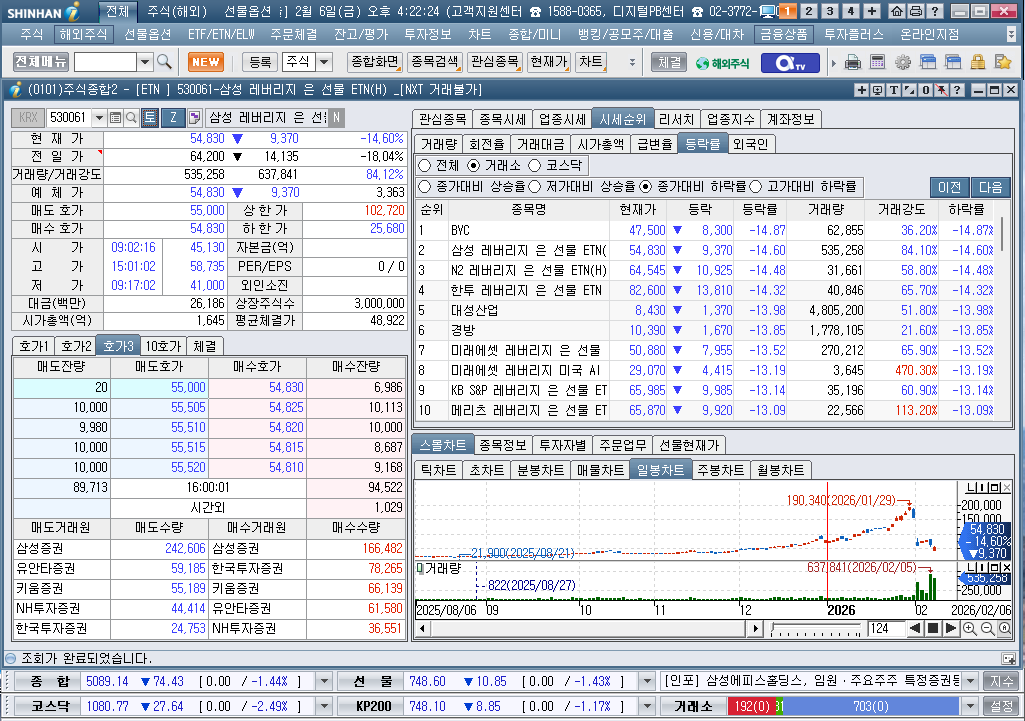Select the 전체 market radio button

point(425,165)
